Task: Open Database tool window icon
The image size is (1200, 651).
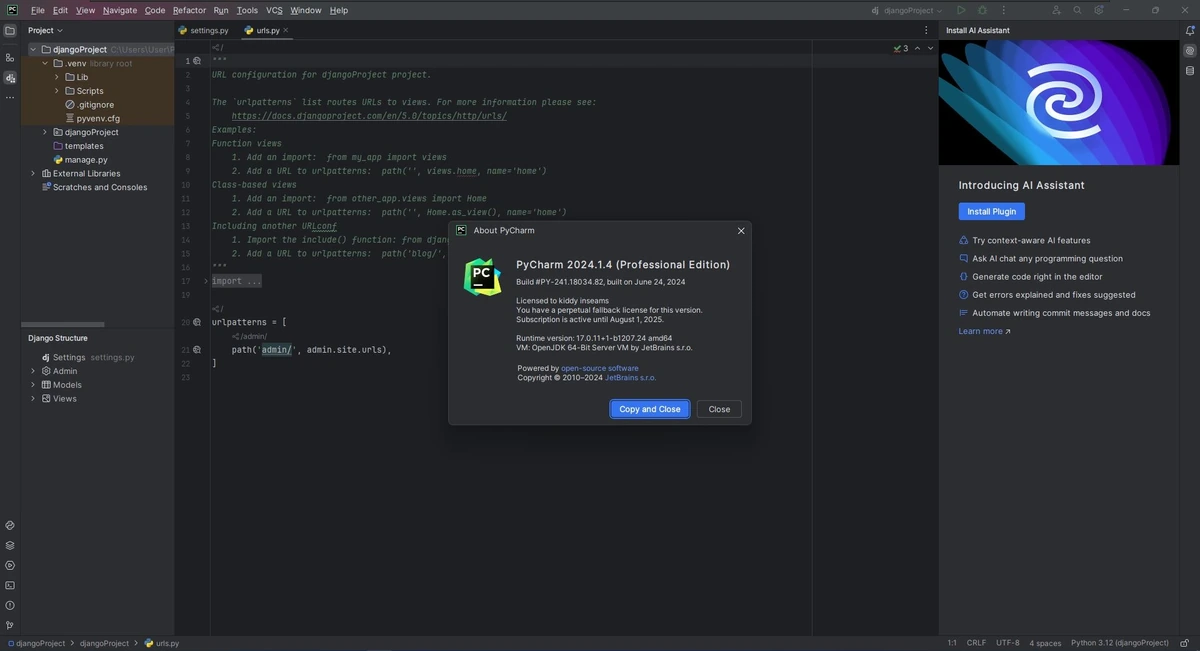Action: coord(1189,71)
